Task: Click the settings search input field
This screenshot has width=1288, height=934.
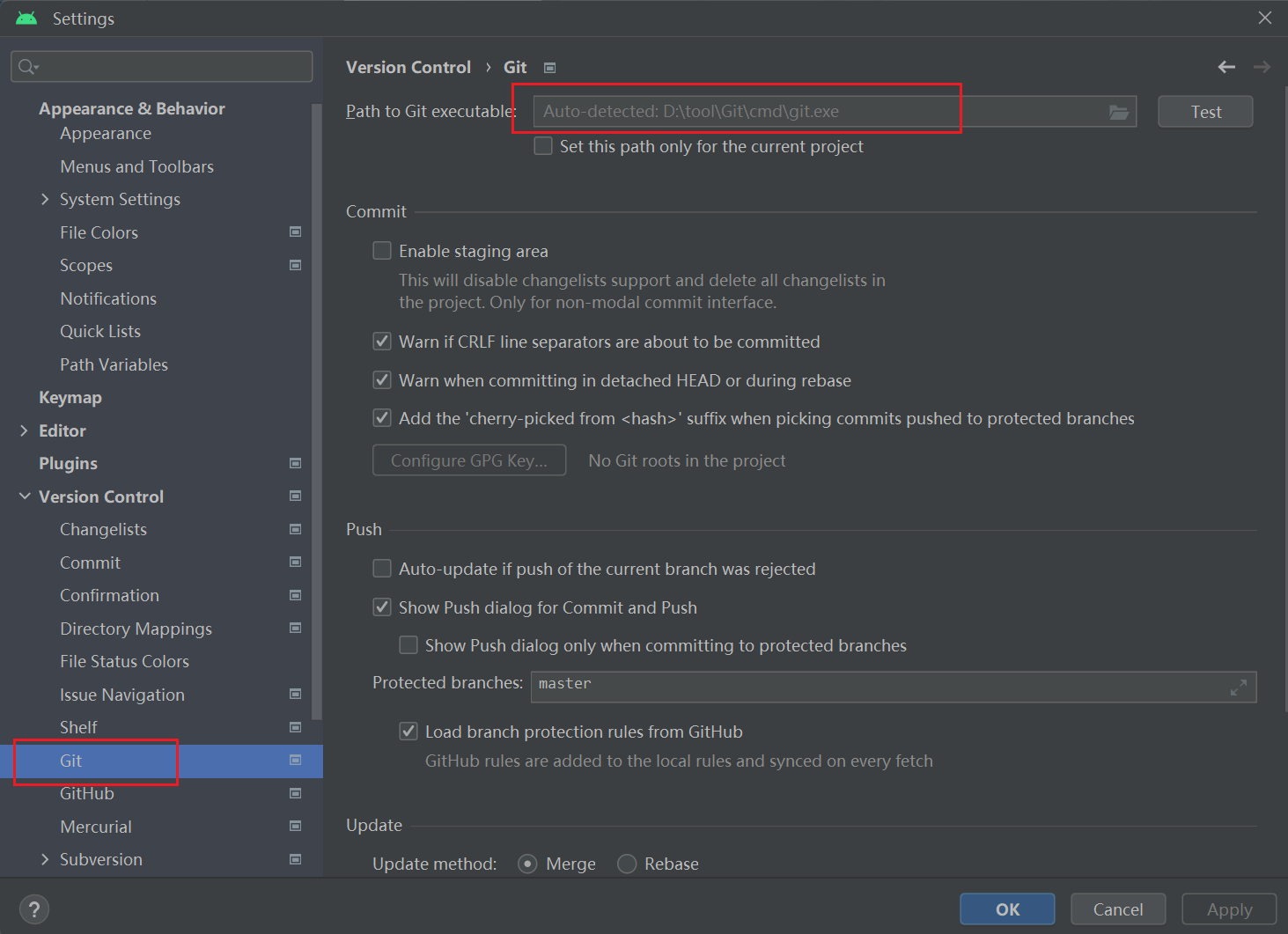Action: coord(162,67)
